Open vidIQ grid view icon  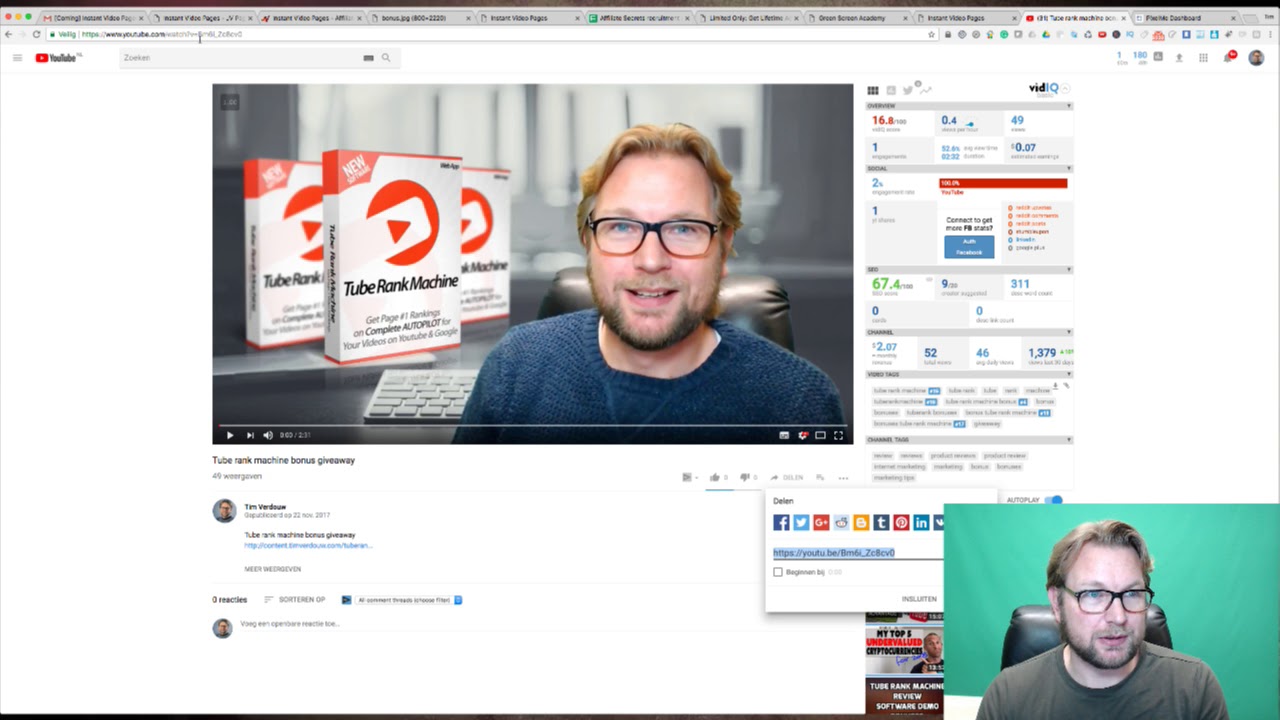872,90
